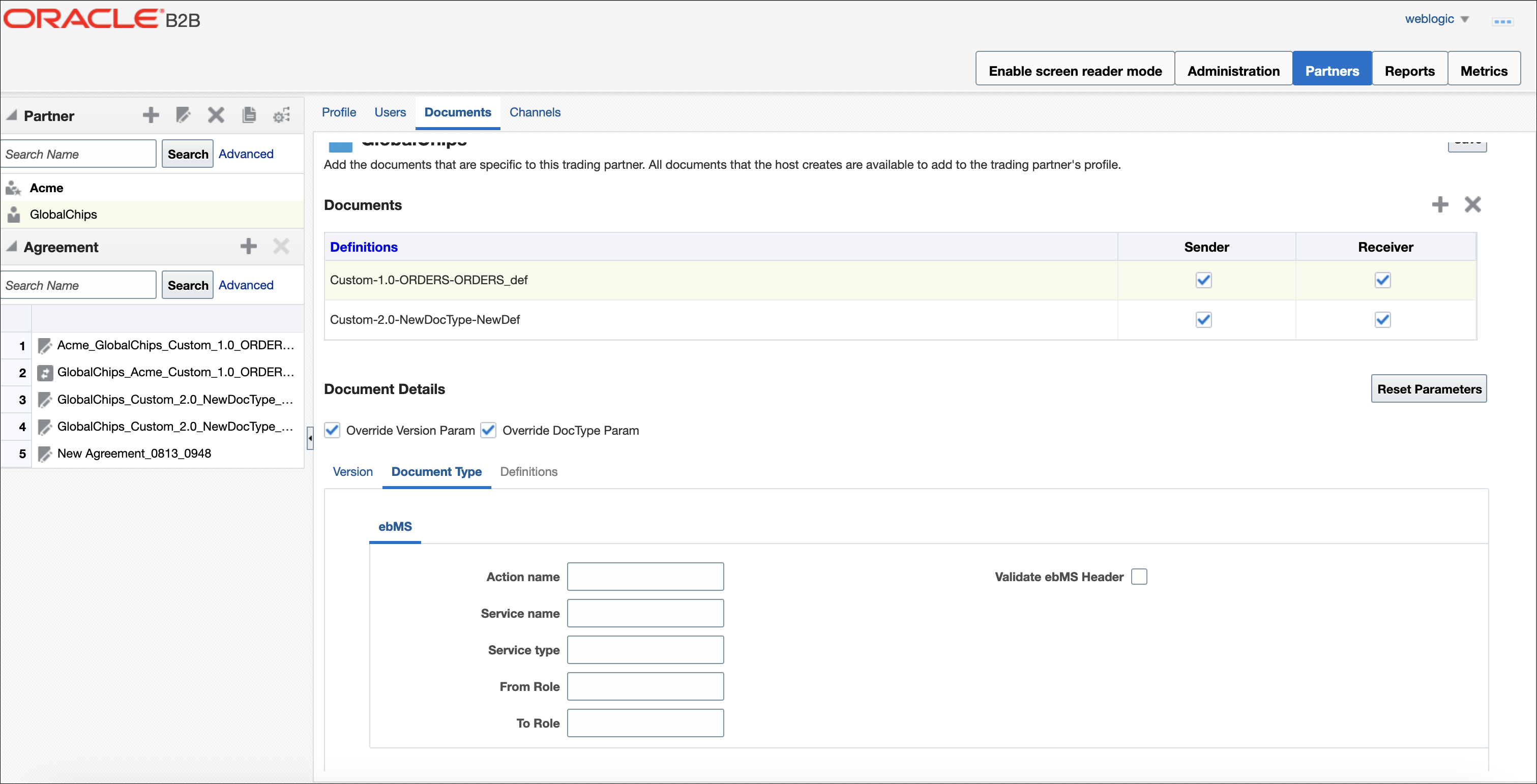Toggle Sender for Custom-1.0-ORDERS-ORDERS_def
Screen dimensions: 1537x784
tap(1203, 280)
